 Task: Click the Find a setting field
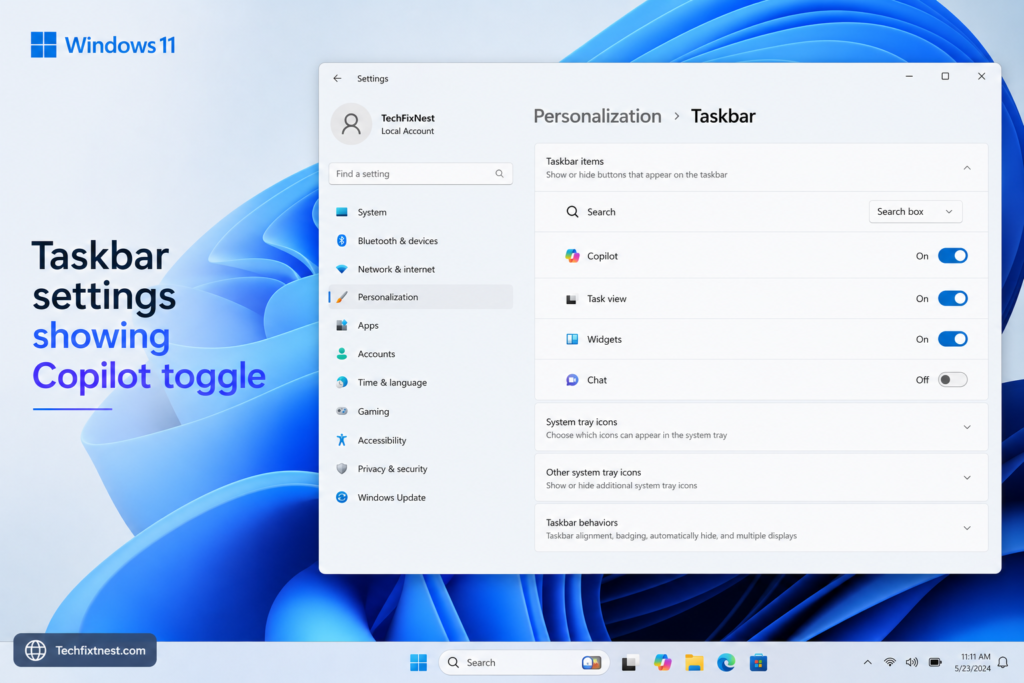point(421,174)
